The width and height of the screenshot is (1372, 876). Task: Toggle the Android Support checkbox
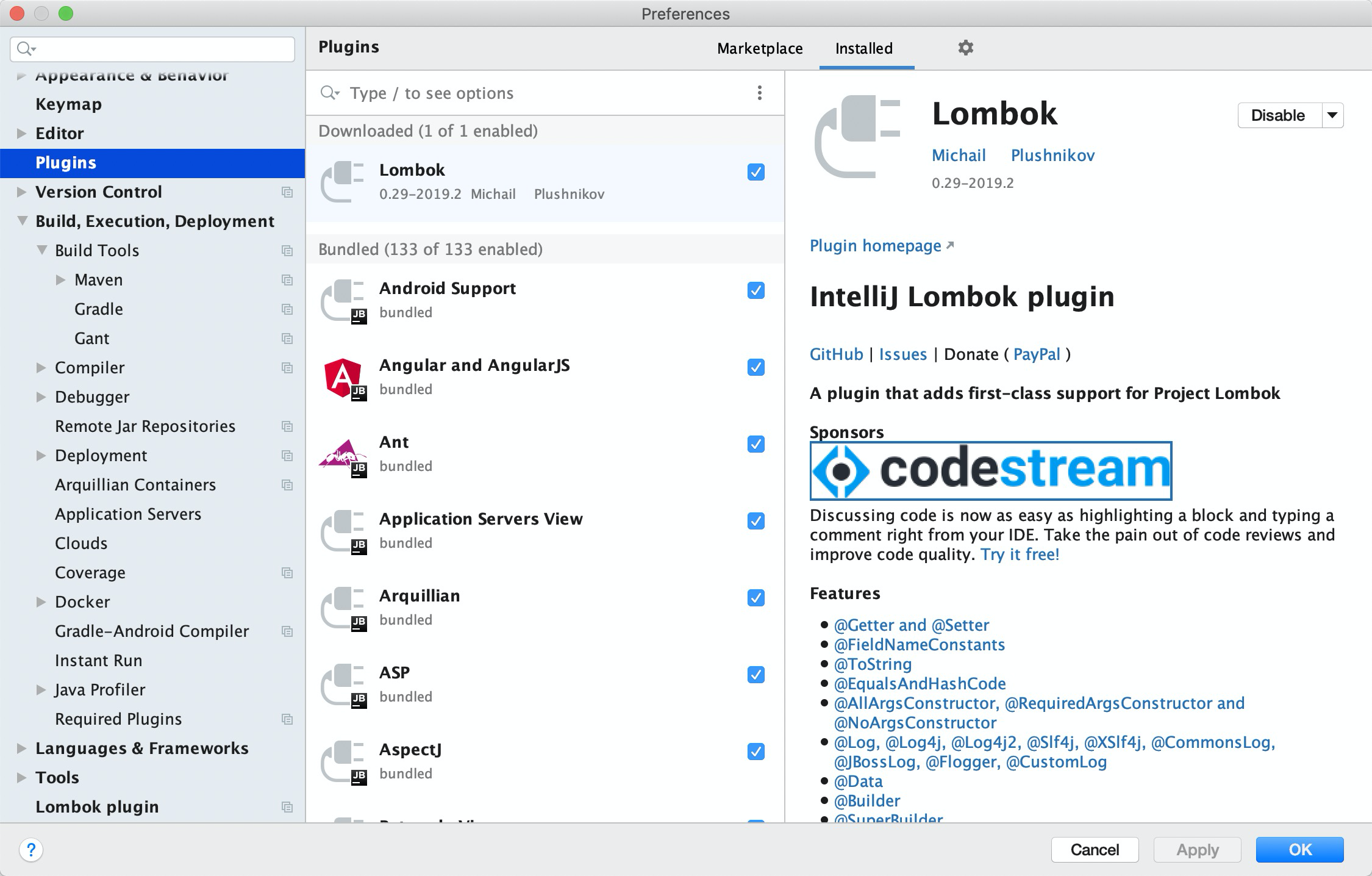coord(756,290)
